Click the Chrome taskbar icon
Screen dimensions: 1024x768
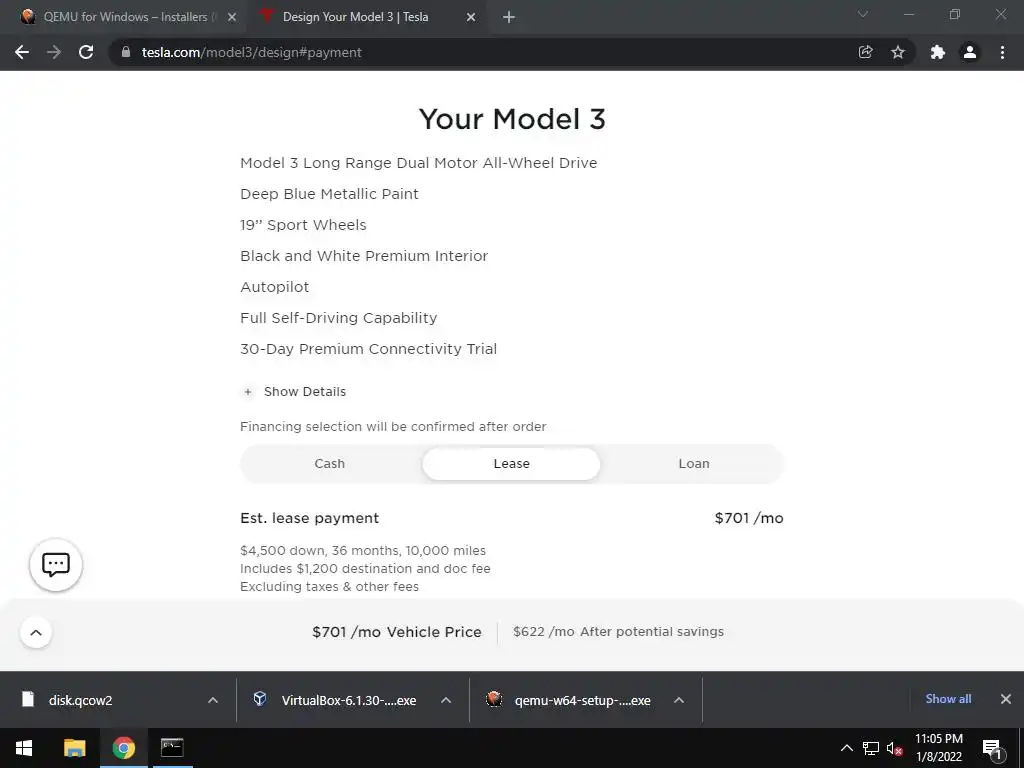pos(123,748)
